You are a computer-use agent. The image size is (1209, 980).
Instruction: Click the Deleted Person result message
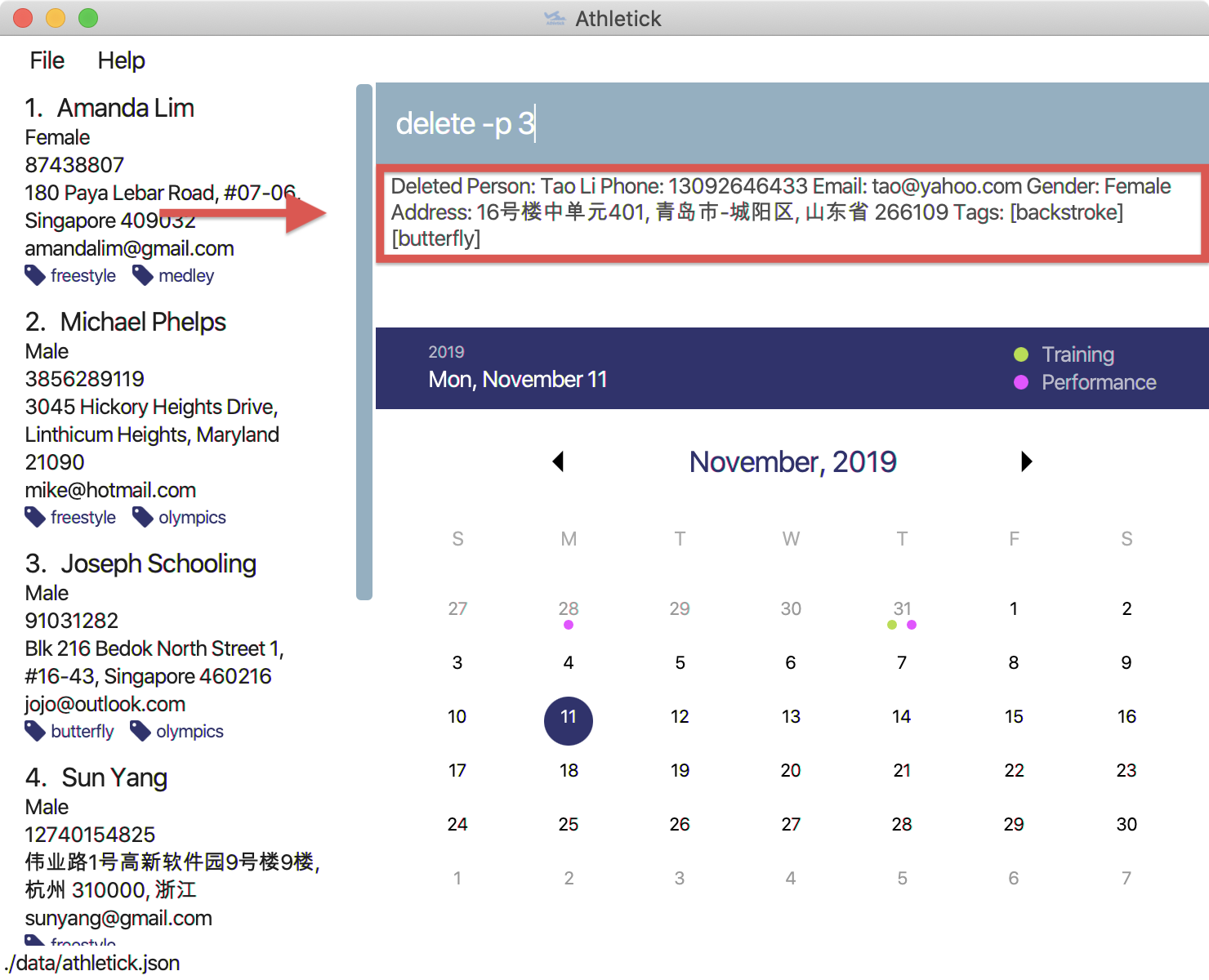click(x=792, y=212)
